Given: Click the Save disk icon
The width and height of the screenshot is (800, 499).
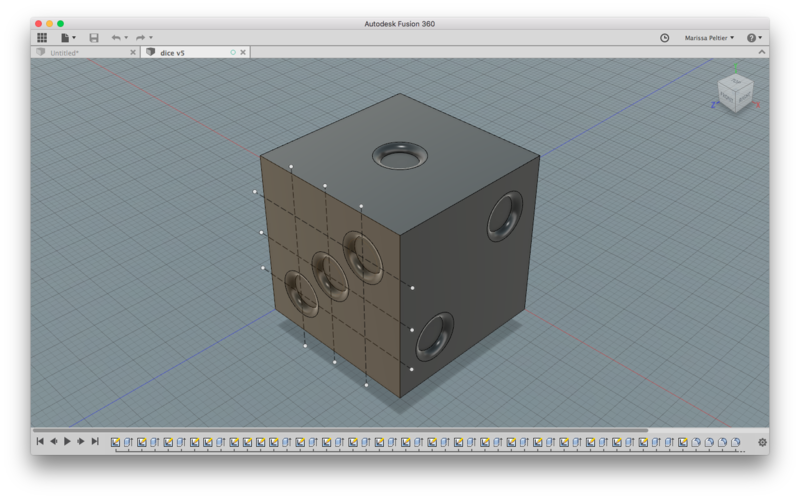Looking at the screenshot, I should (94, 37).
